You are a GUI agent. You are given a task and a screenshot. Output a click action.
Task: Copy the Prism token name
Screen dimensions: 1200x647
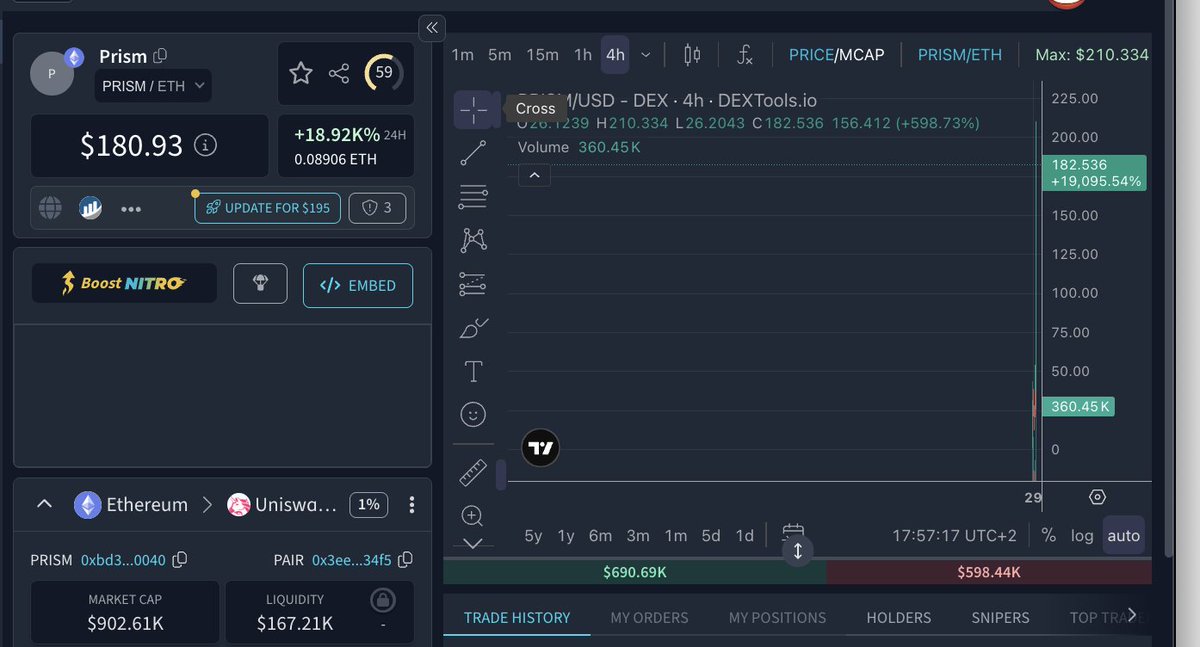[x=160, y=56]
